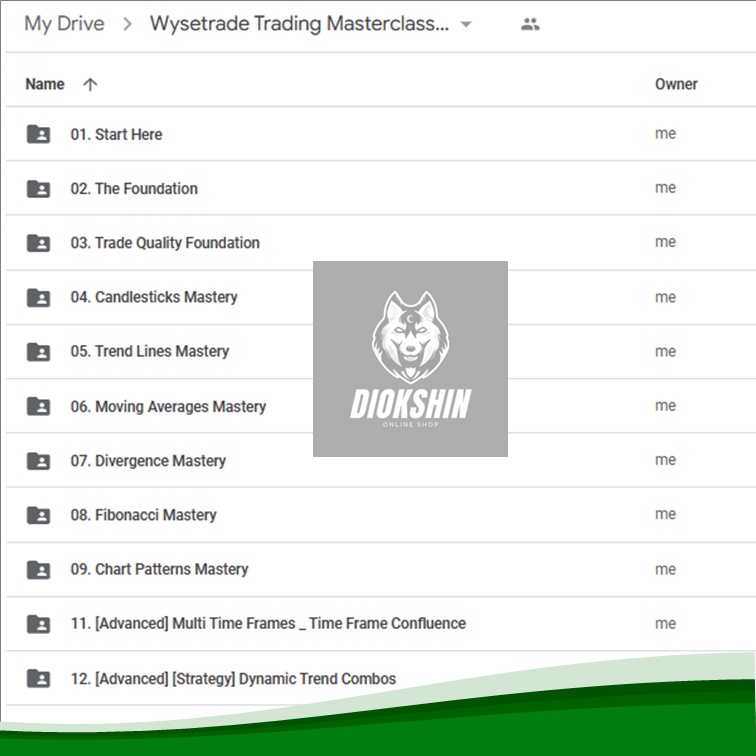Viewport: 756px width, 756px height.
Task: Go back to My Drive breadcrumb
Action: pos(64,24)
